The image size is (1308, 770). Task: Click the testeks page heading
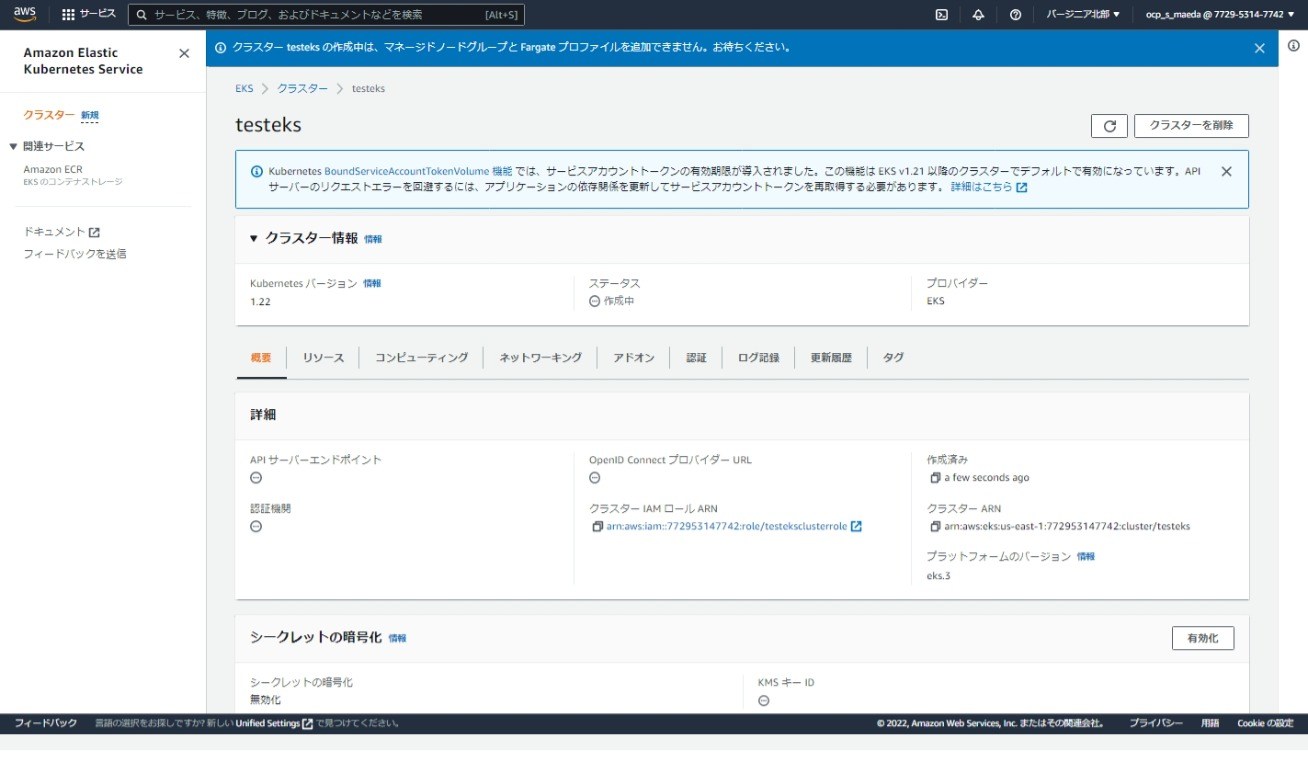268,125
